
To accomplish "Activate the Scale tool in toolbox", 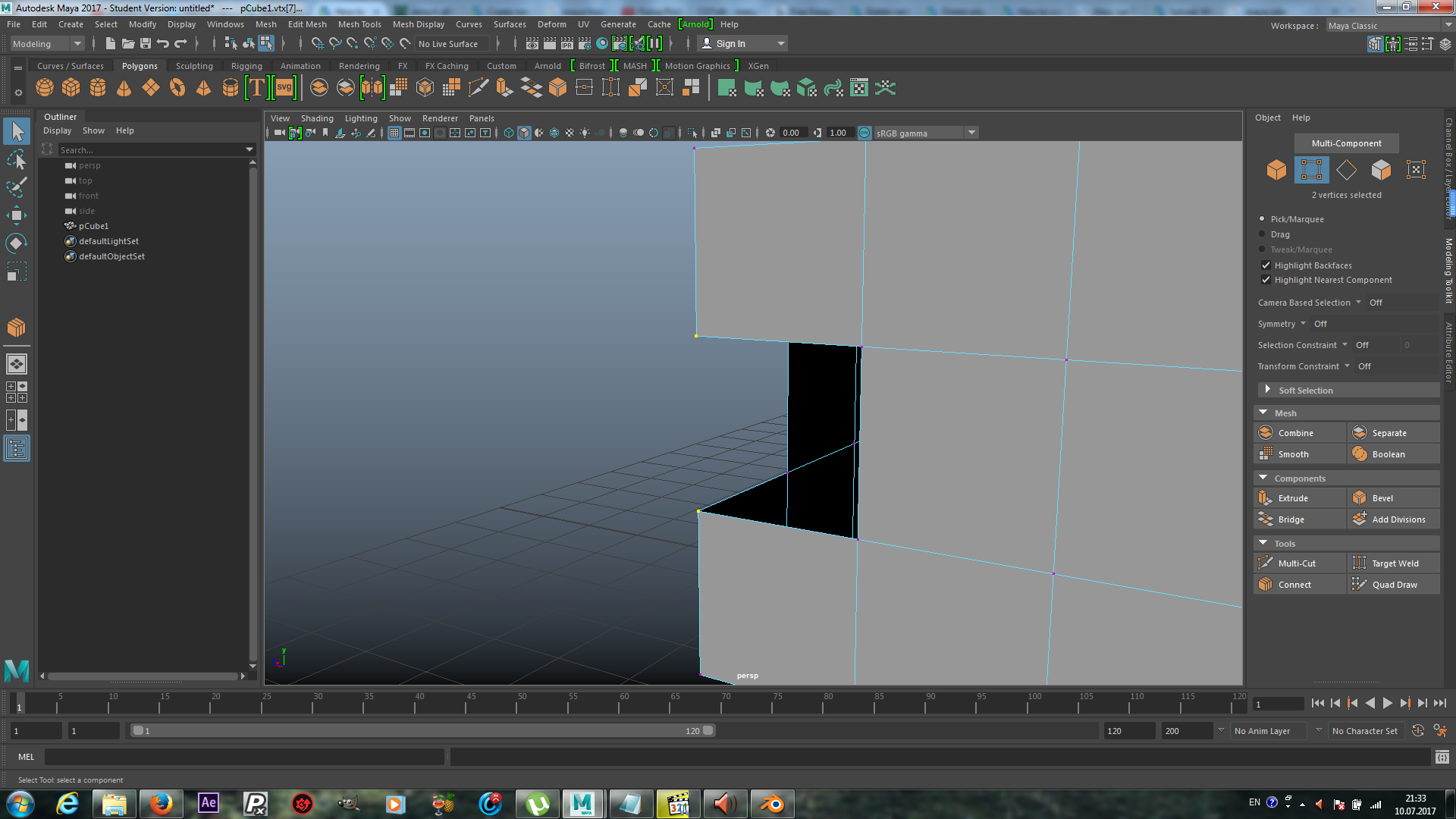I will pyautogui.click(x=17, y=271).
